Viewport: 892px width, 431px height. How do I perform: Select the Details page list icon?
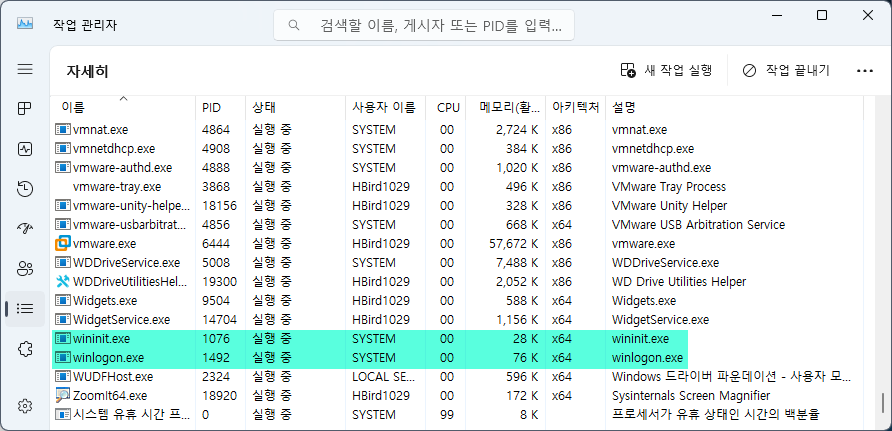click(25, 309)
